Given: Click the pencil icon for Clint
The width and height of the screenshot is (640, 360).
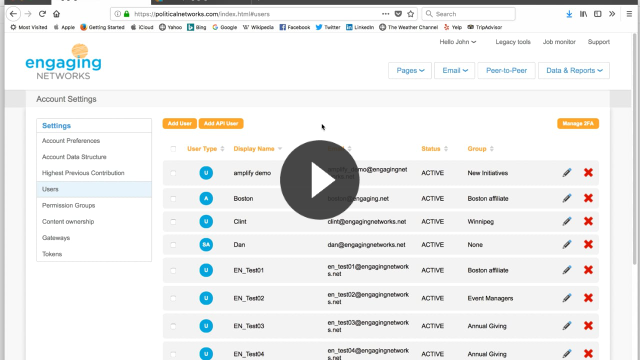Looking at the screenshot, I should click(567, 221).
